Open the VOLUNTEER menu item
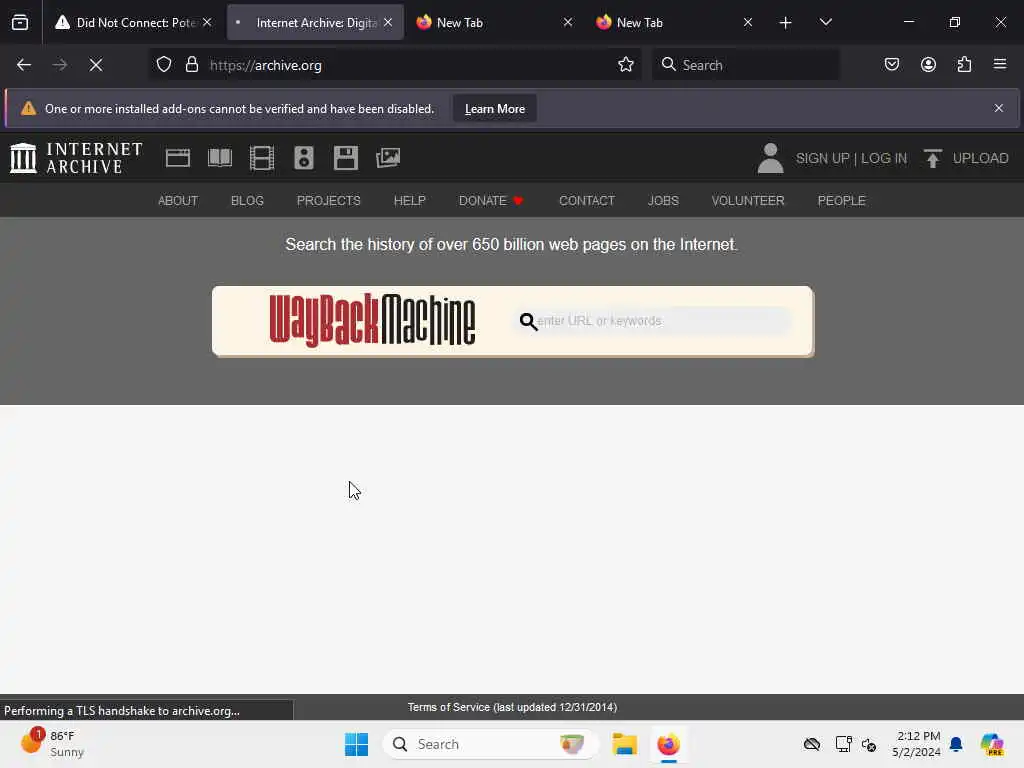 (x=748, y=200)
